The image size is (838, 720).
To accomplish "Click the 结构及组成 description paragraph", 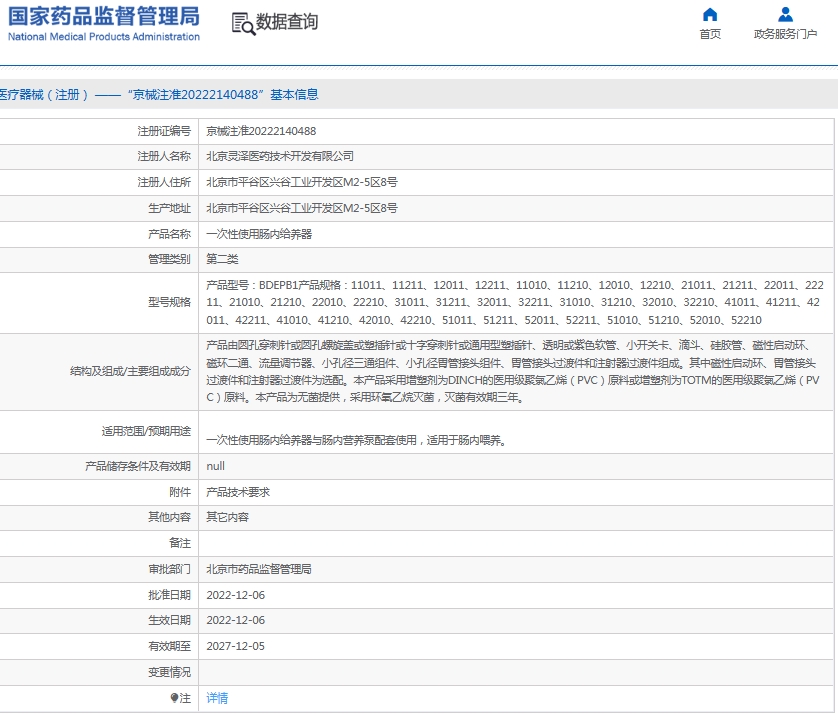I will [513, 371].
